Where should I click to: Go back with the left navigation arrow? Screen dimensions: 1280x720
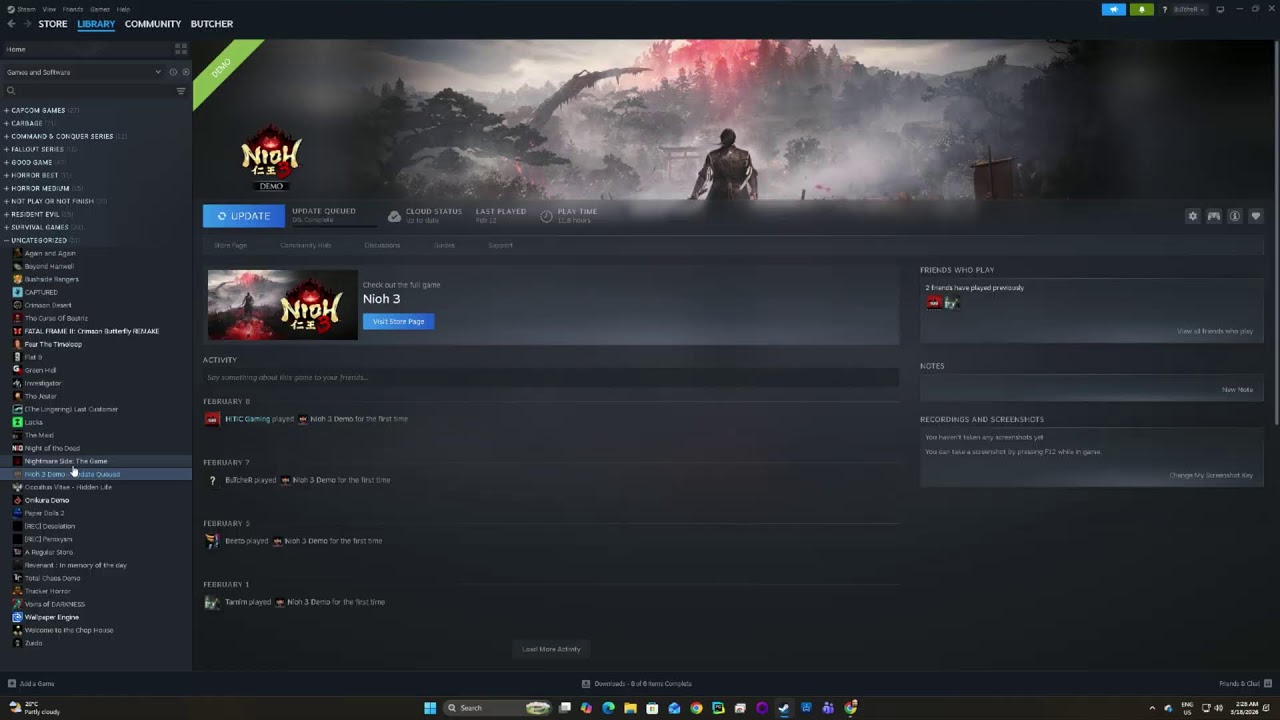point(12,24)
